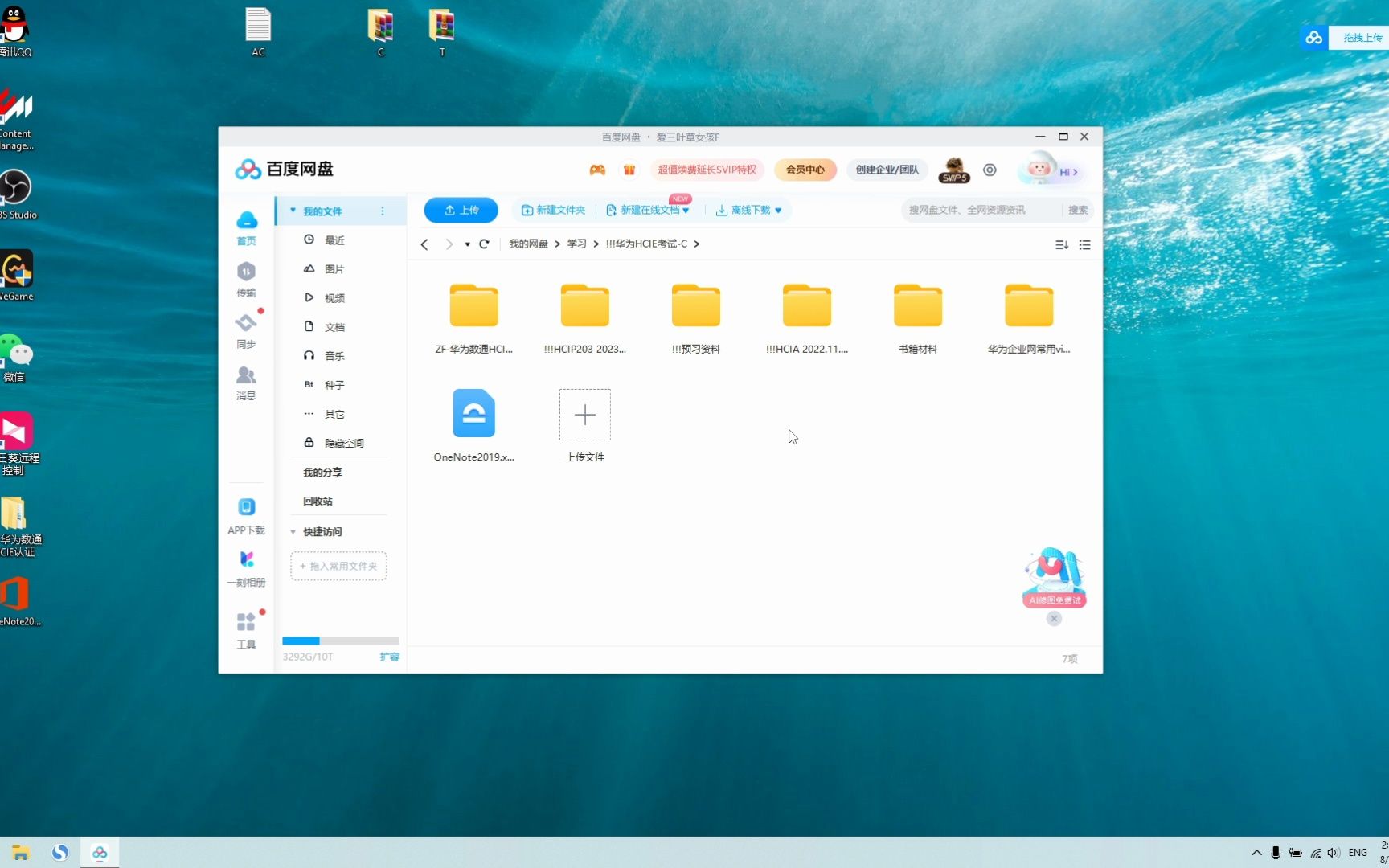Image resolution: width=1389 pixels, height=868 pixels.
Task: Click the AI修图免费试 mascot promo
Action: 1054,577
